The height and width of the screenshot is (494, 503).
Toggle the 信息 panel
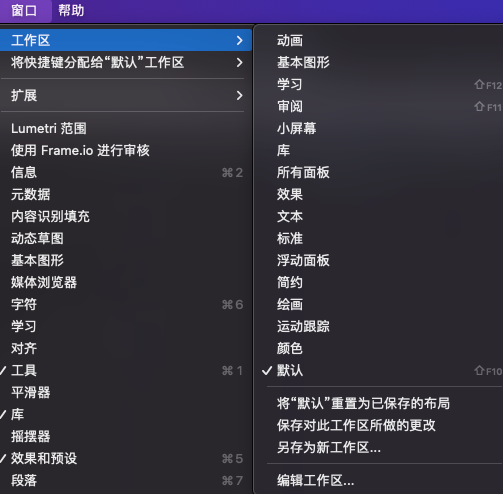[x=126, y=172]
